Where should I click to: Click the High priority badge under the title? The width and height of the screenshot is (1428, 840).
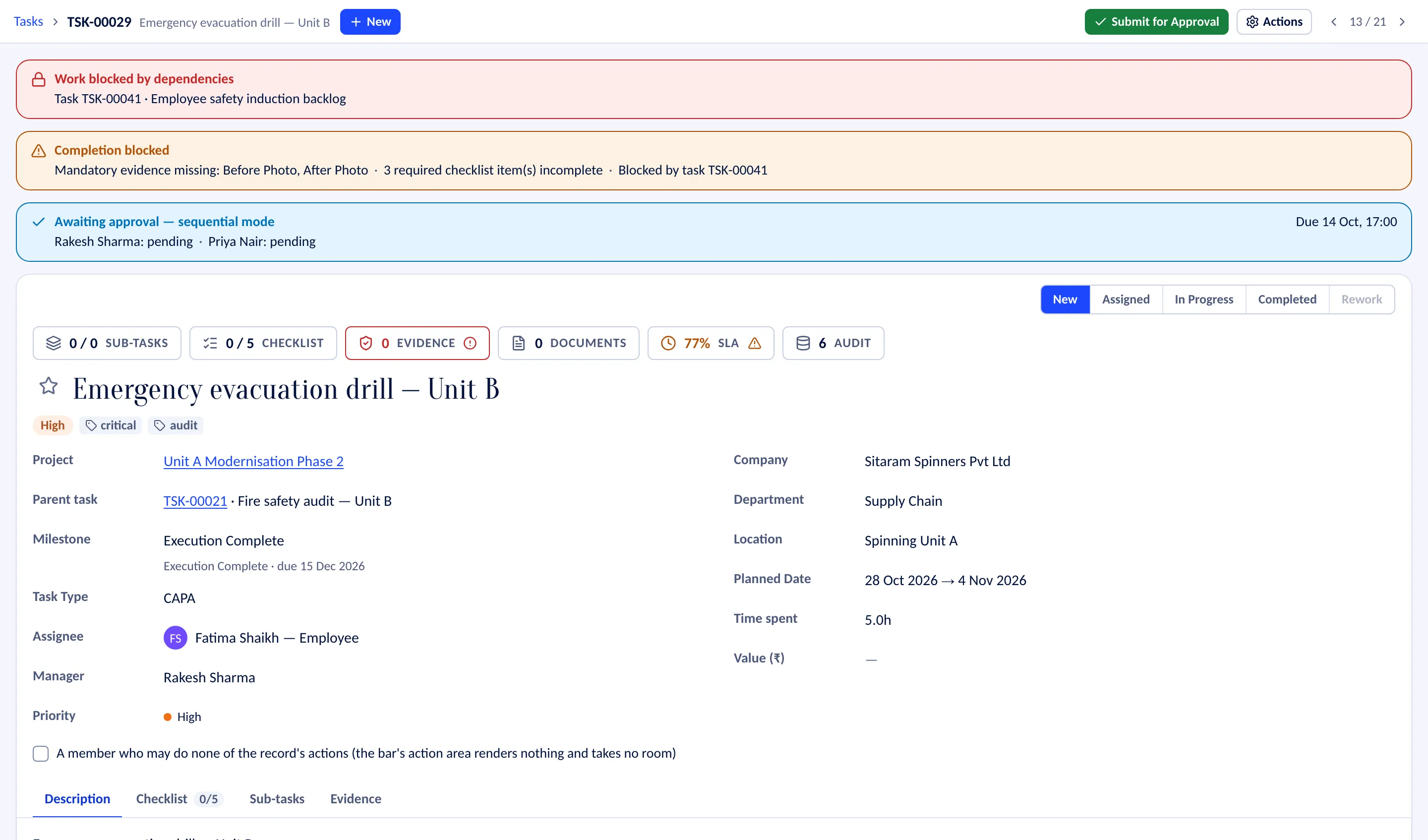[53, 425]
